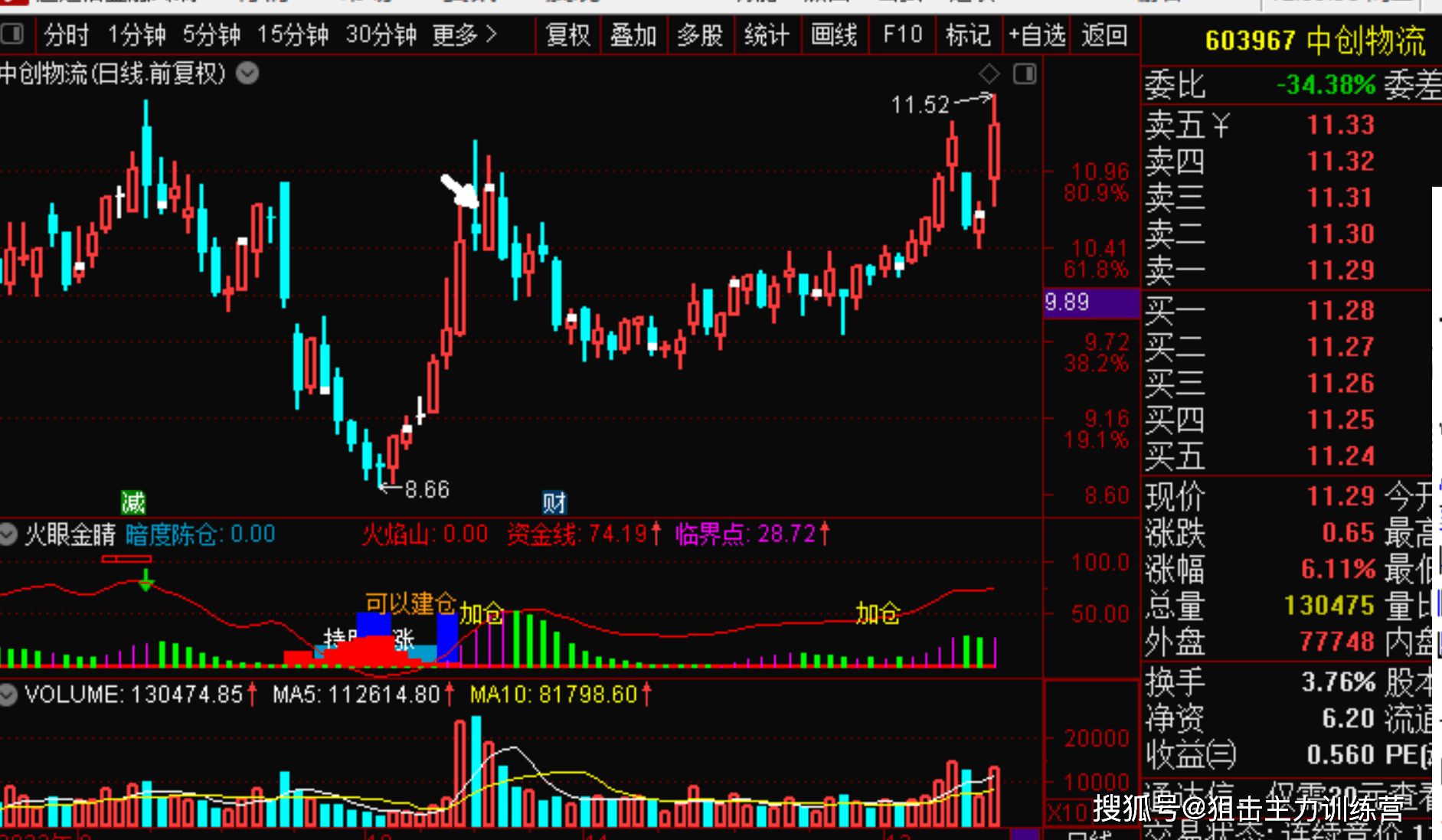Click the diamond icon at chart top right
1442x840 pixels.
click(x=989, y=74)
